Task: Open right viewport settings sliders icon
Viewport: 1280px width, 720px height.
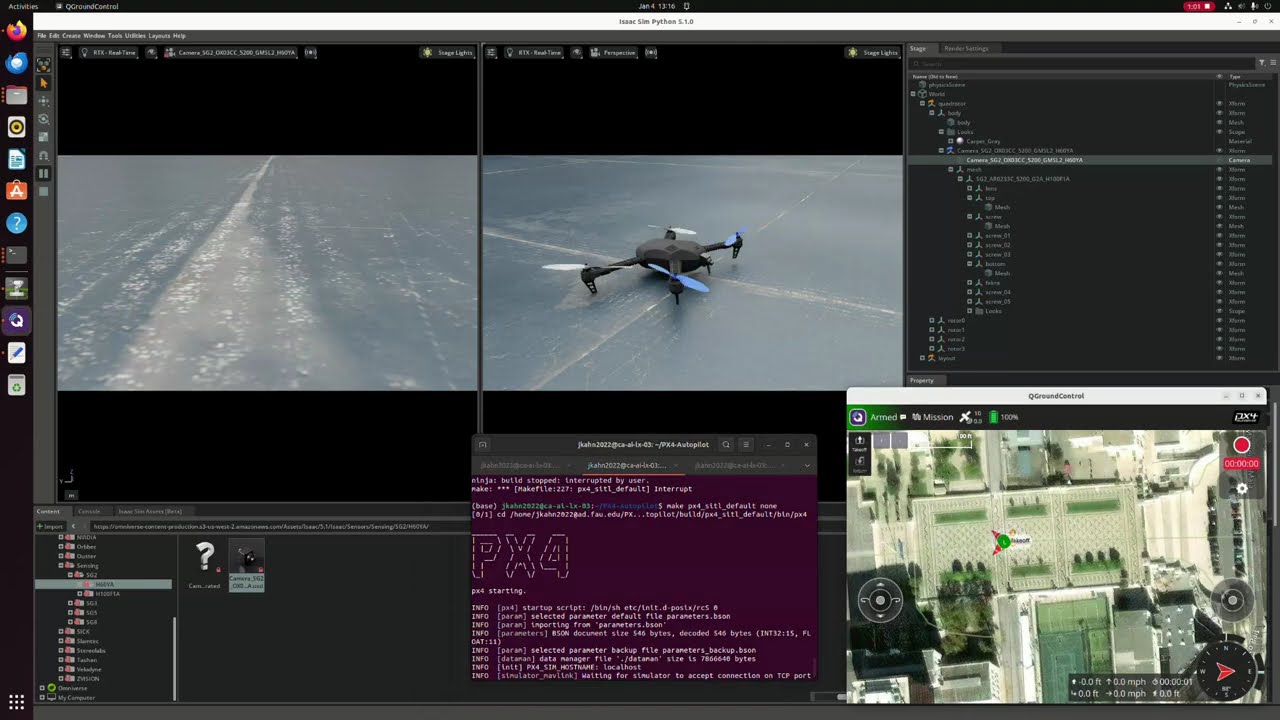Action: tap(491, 52)
